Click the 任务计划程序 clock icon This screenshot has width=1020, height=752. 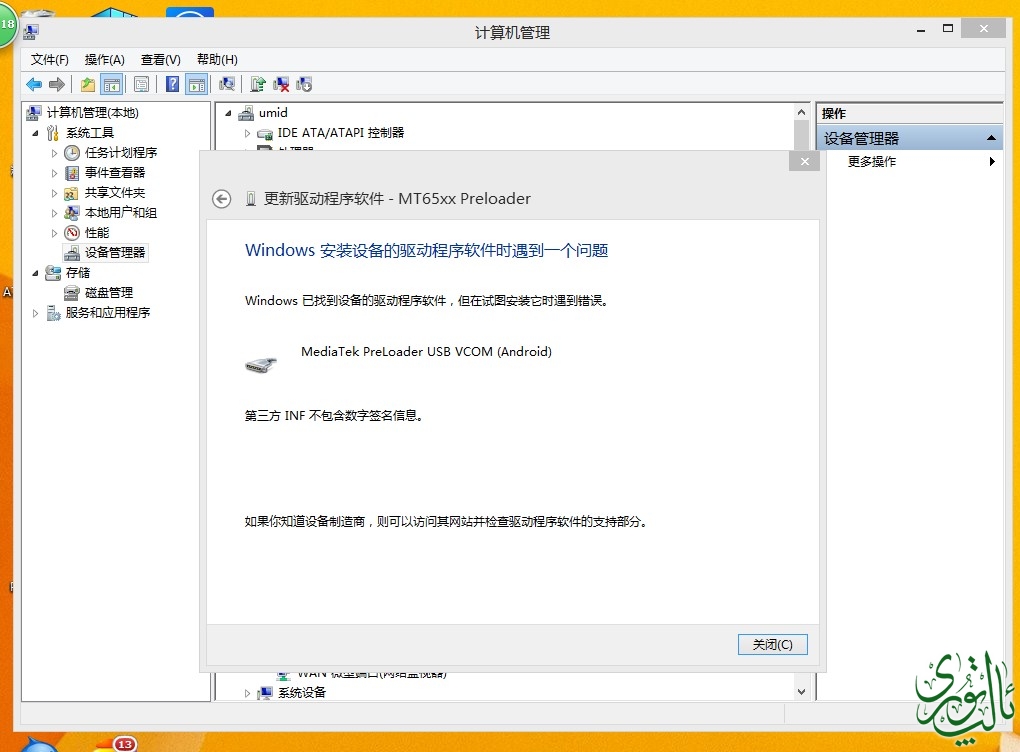(72, 154)
